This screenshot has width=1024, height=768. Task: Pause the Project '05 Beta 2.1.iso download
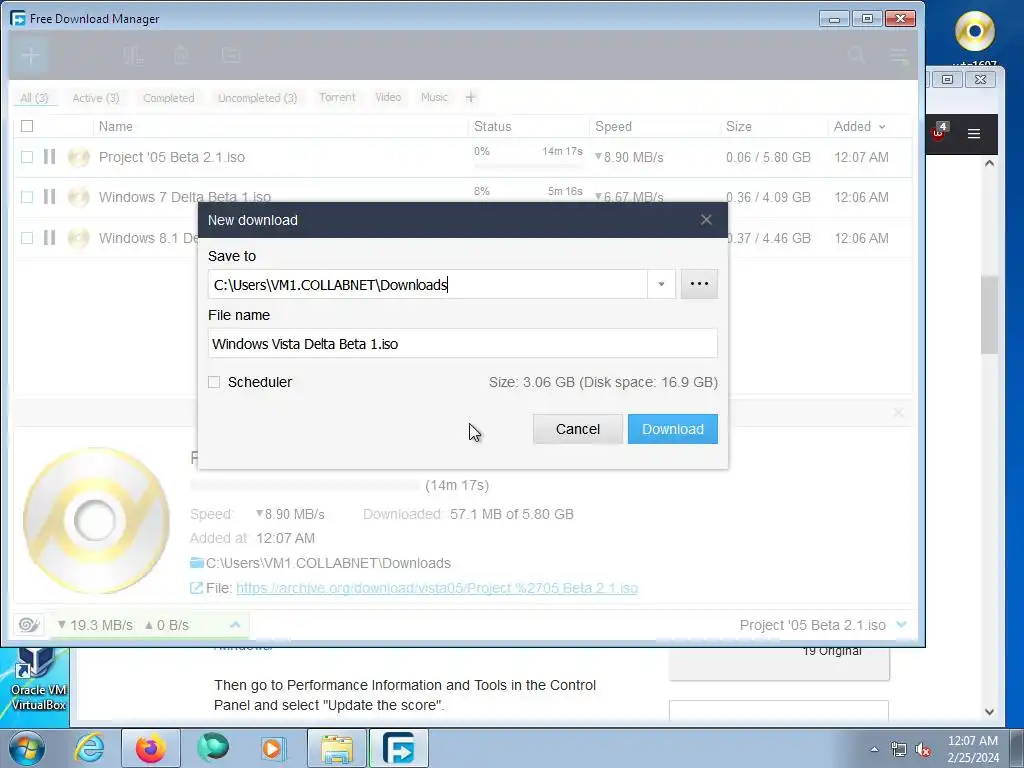[x=50, y=157]
